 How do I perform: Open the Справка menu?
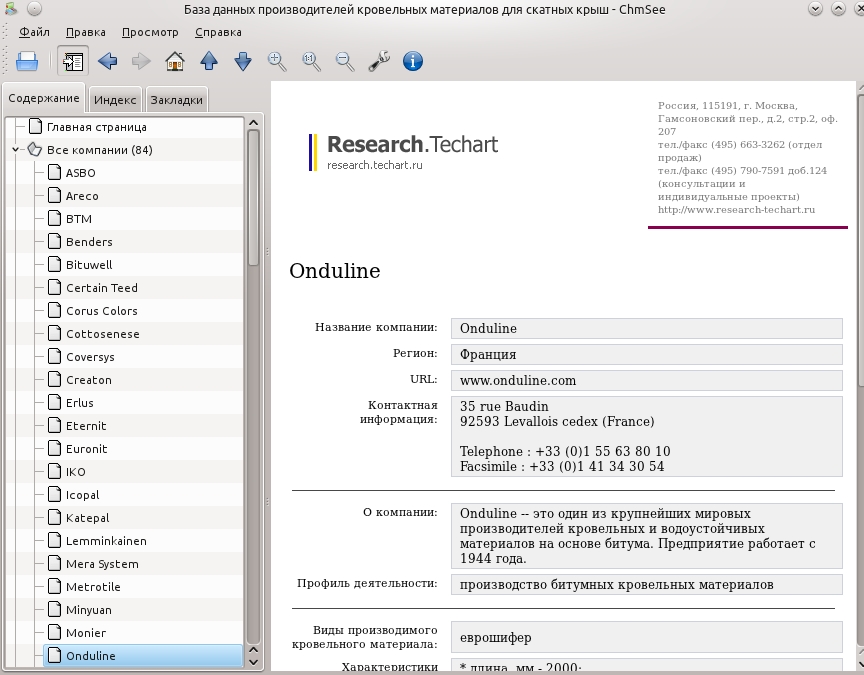218,32
